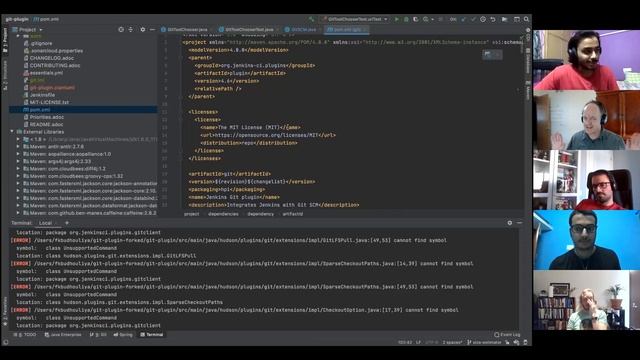This screenshot has width=640, height=360.
Task: Switch to GitToolChooser.java editor tab
Action: click(x=184, y=30)
